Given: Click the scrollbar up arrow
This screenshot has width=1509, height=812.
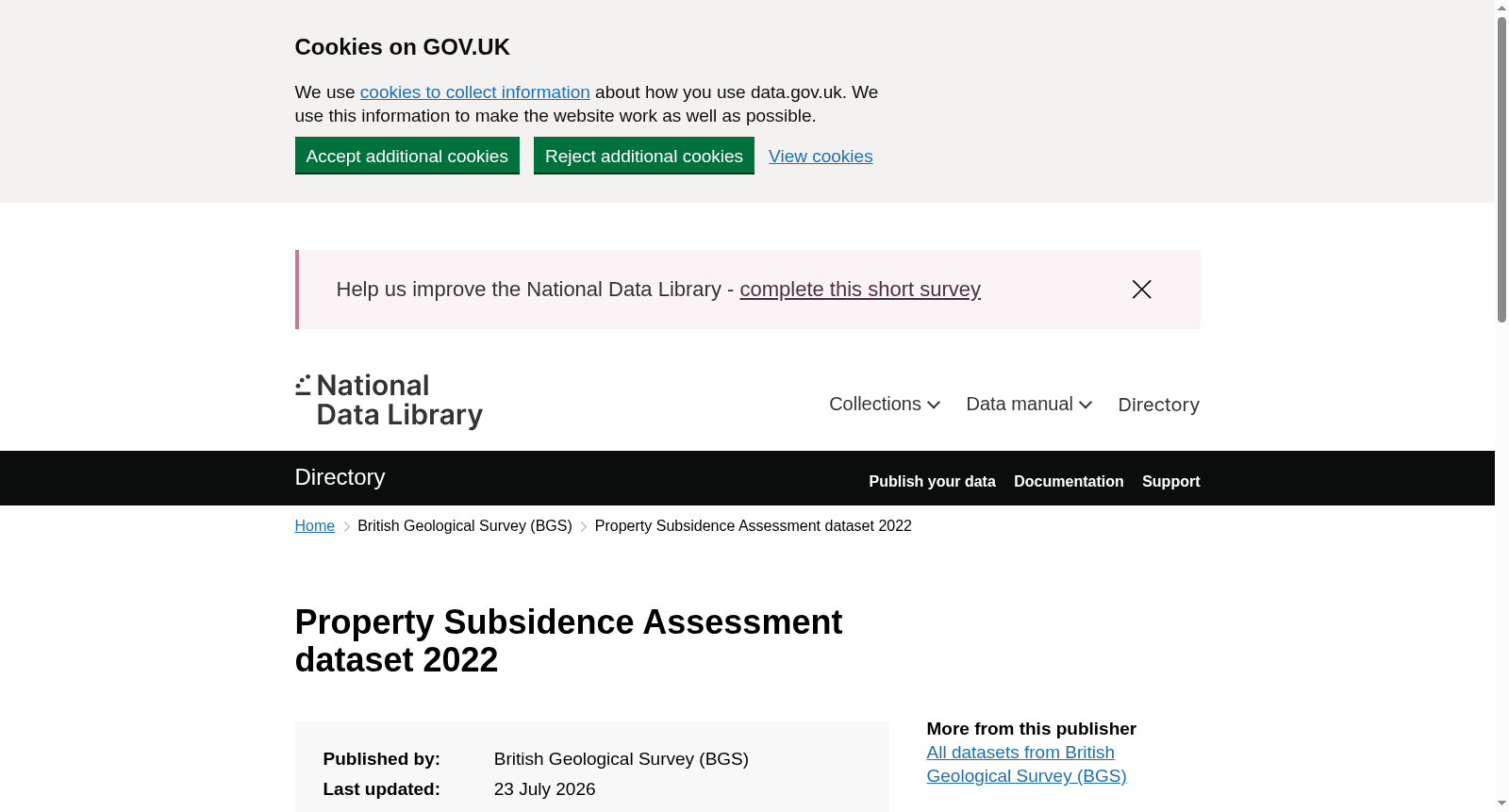Looking at the screenshot, I should pos(1501,8).
